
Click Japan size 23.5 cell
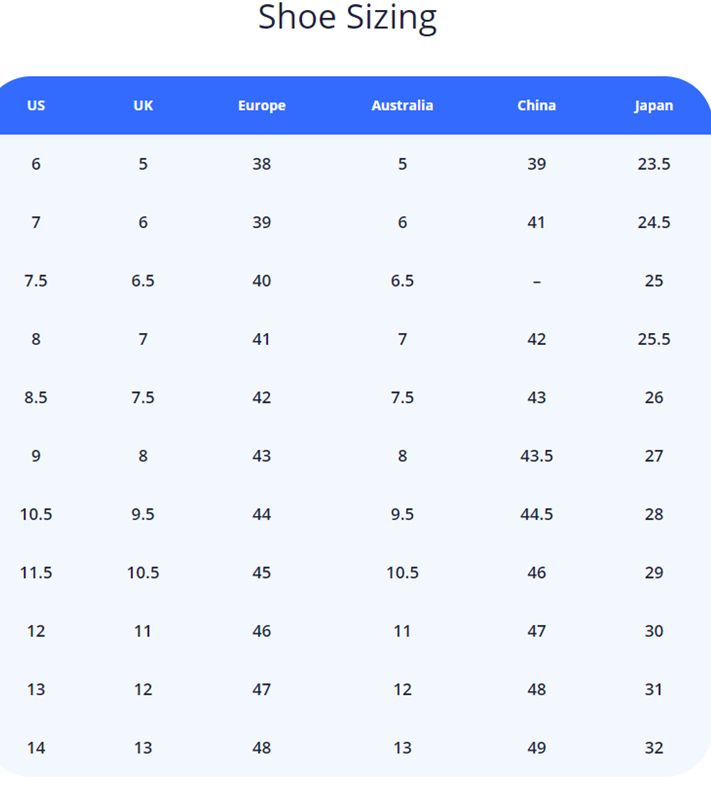(654, 164)
